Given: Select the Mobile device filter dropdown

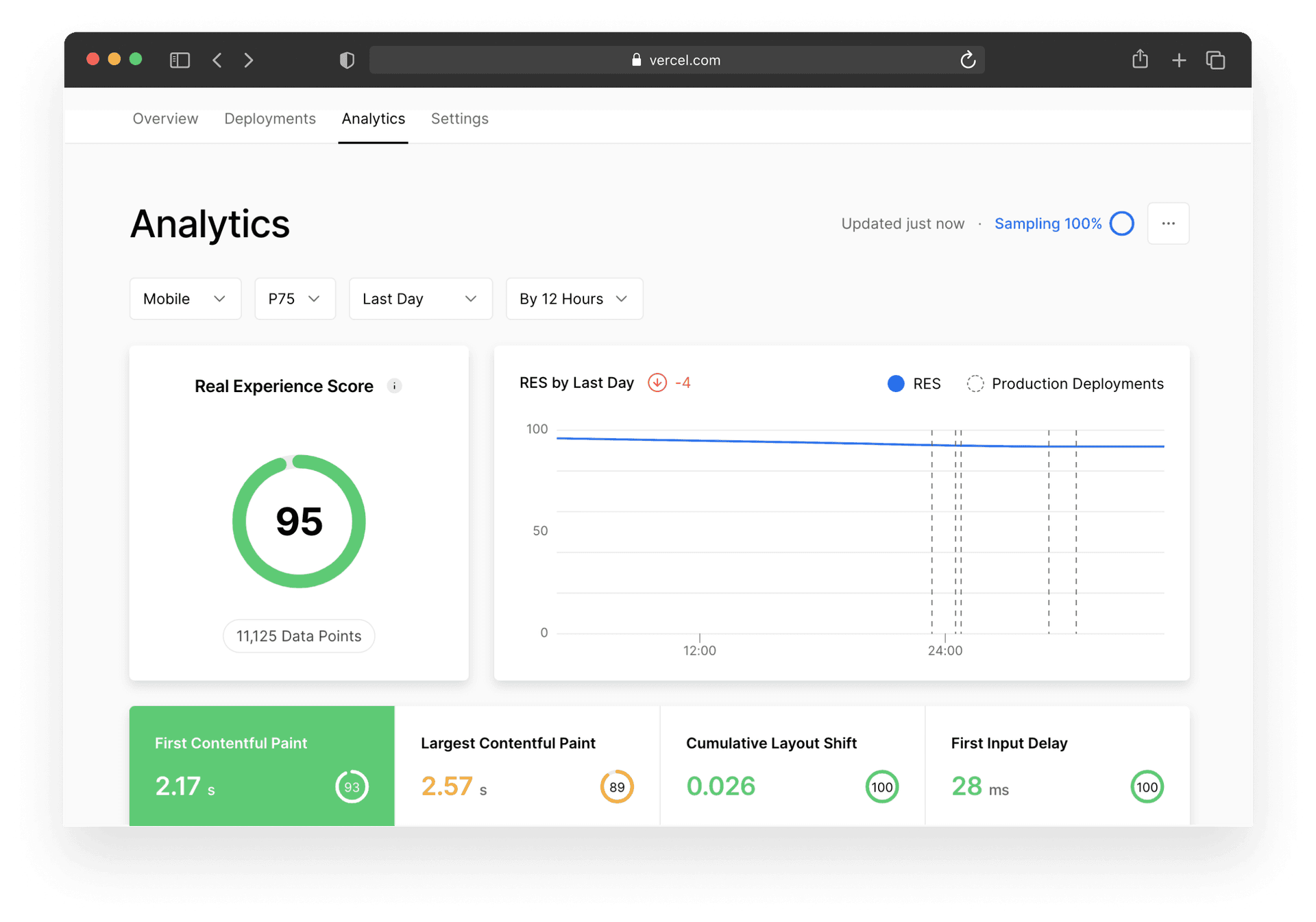Looking at the screenshot, I should click(184, 297).
